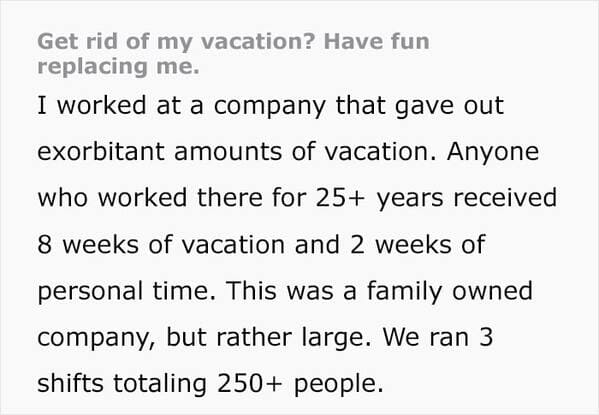
Task: Click the words "gave out" in first line
Action: [x=450, y=106]
